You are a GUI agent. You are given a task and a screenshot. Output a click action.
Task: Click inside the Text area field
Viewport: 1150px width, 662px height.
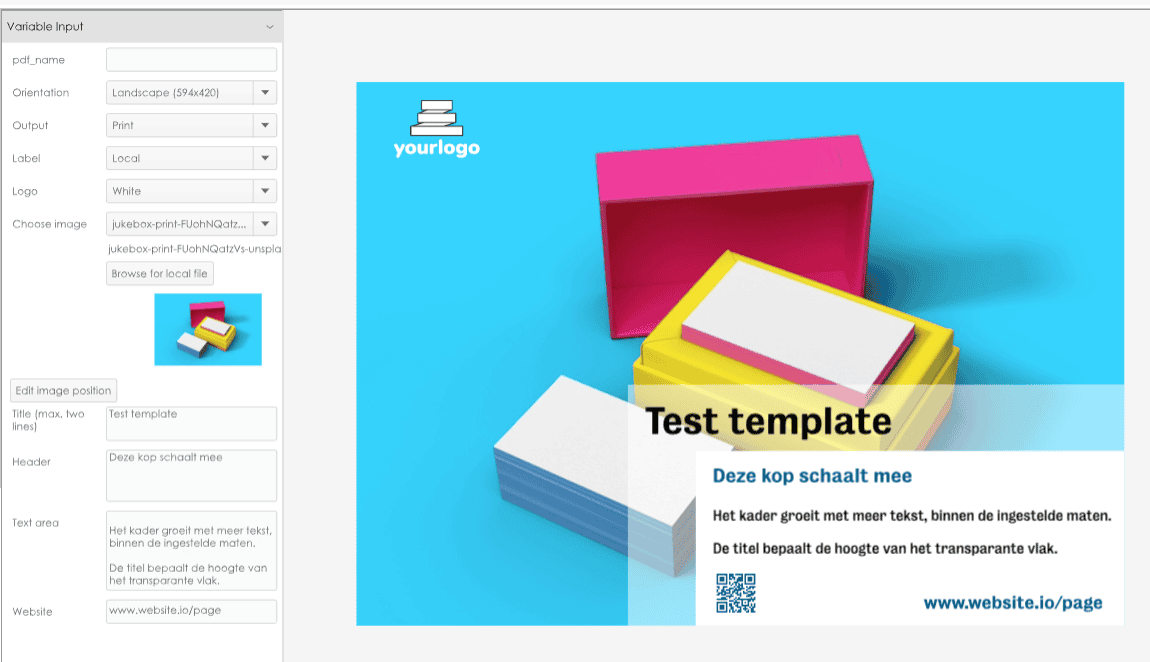pyautogui.click(x=191, y=550)
